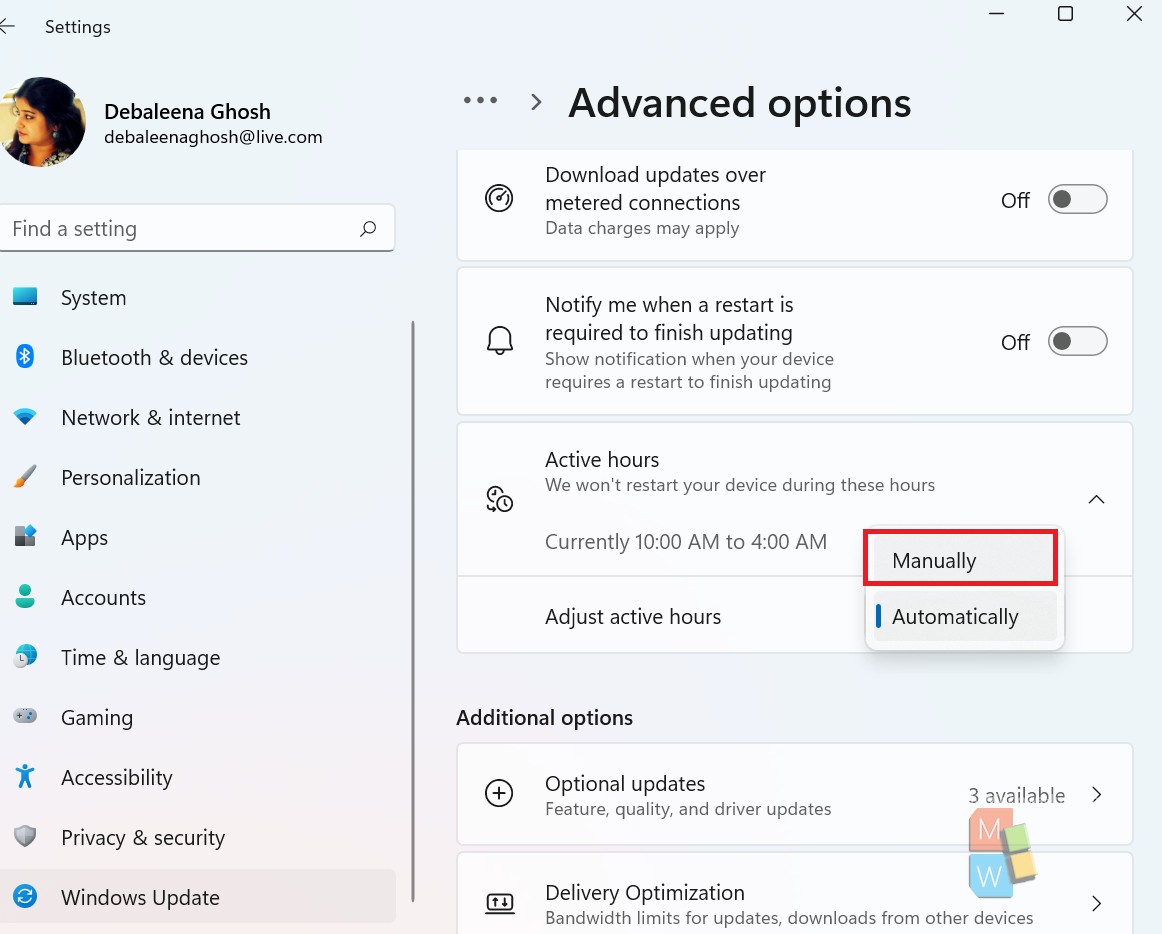Click the magnifier search icon
This screenshot has height=934, width=1162.
368,228
